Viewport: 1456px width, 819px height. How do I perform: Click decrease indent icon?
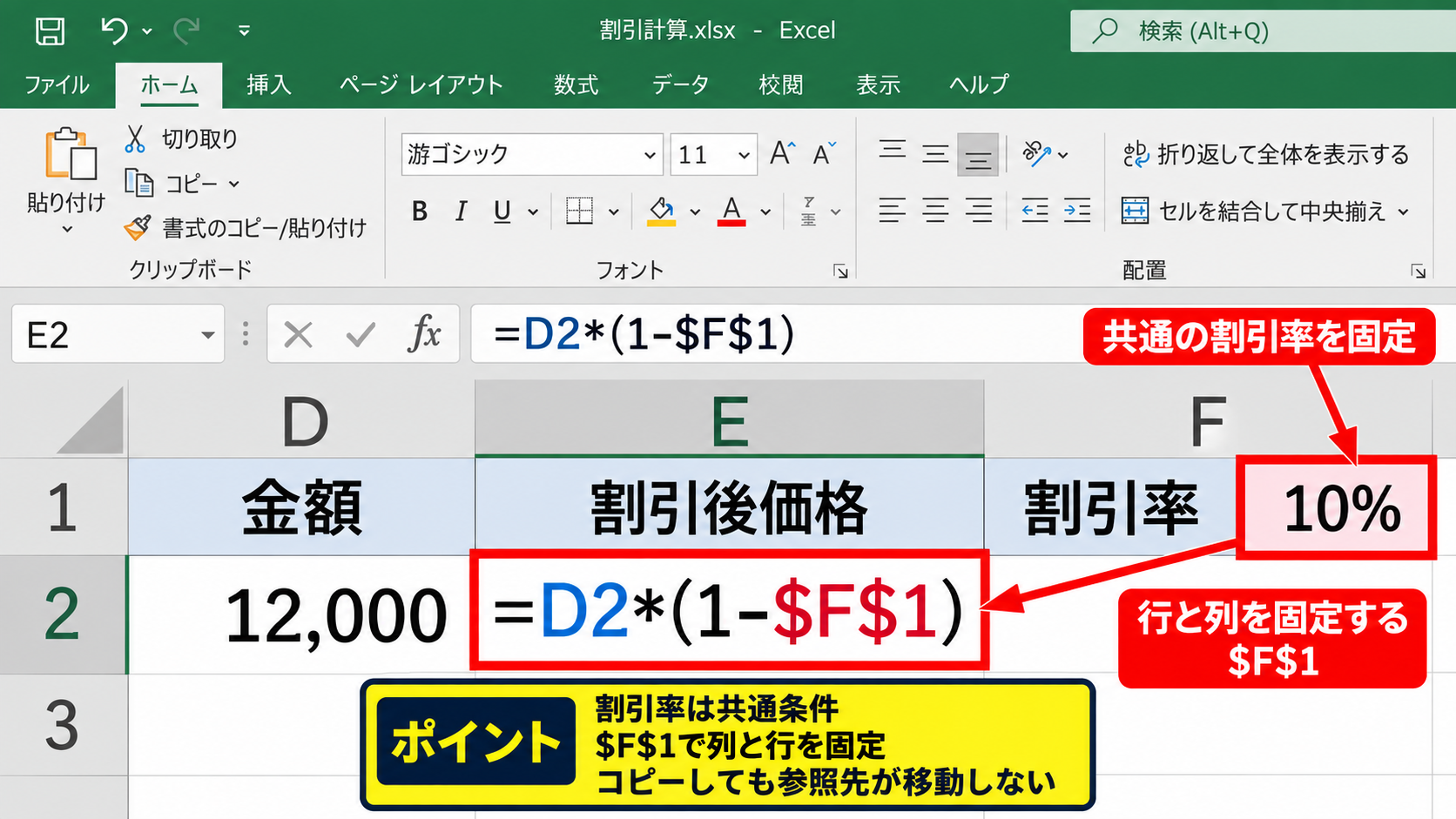pos(1035,211)
